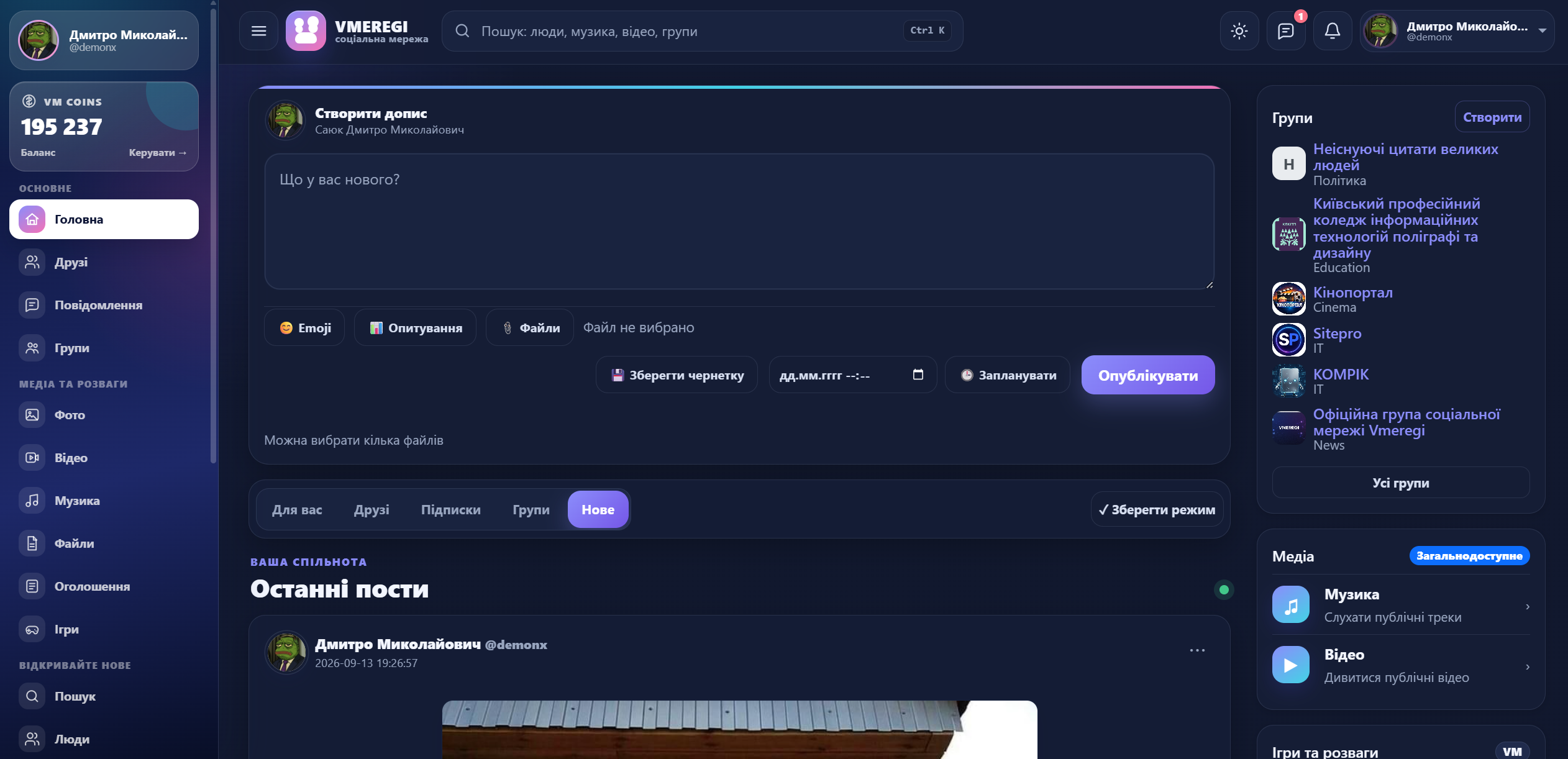Open the Ігри sidebar section
1568x759 pixels.
[104, 629]
